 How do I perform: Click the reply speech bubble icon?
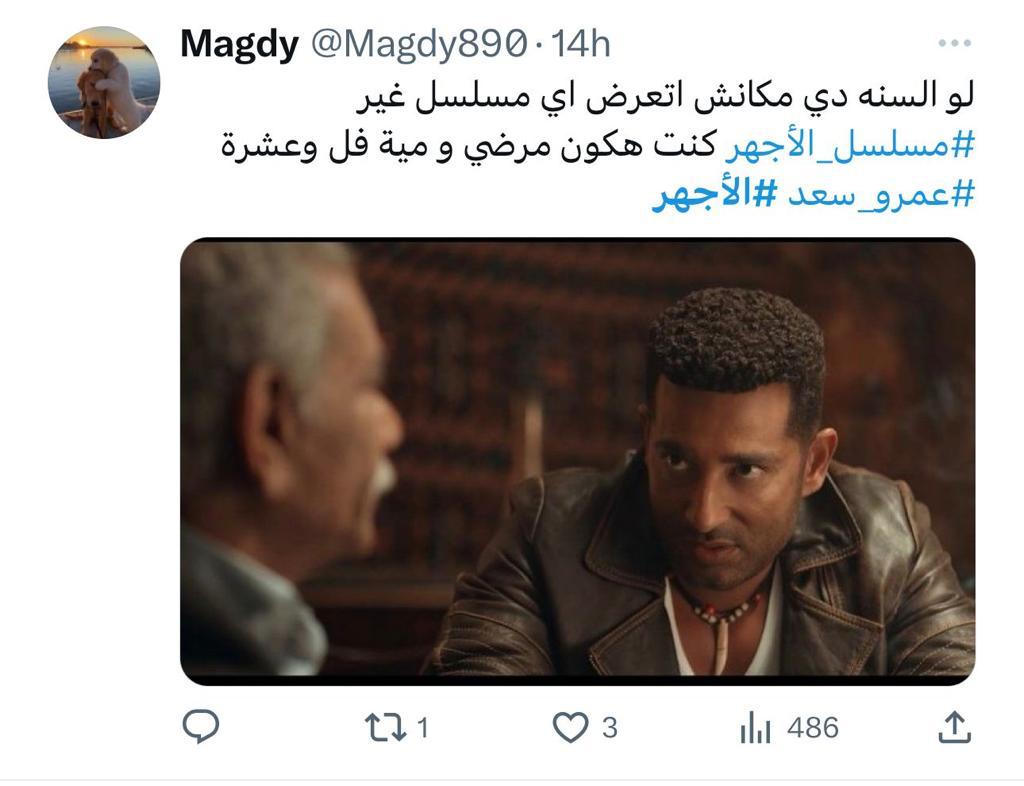coord(200,727)
